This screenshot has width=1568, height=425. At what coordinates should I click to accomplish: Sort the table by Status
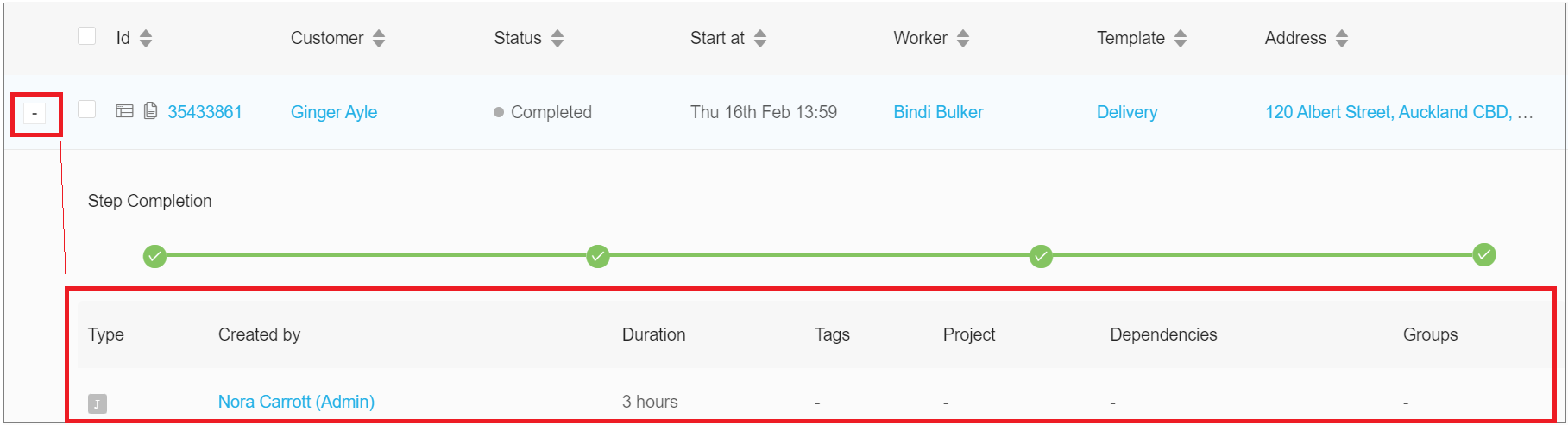coord(557,38)
